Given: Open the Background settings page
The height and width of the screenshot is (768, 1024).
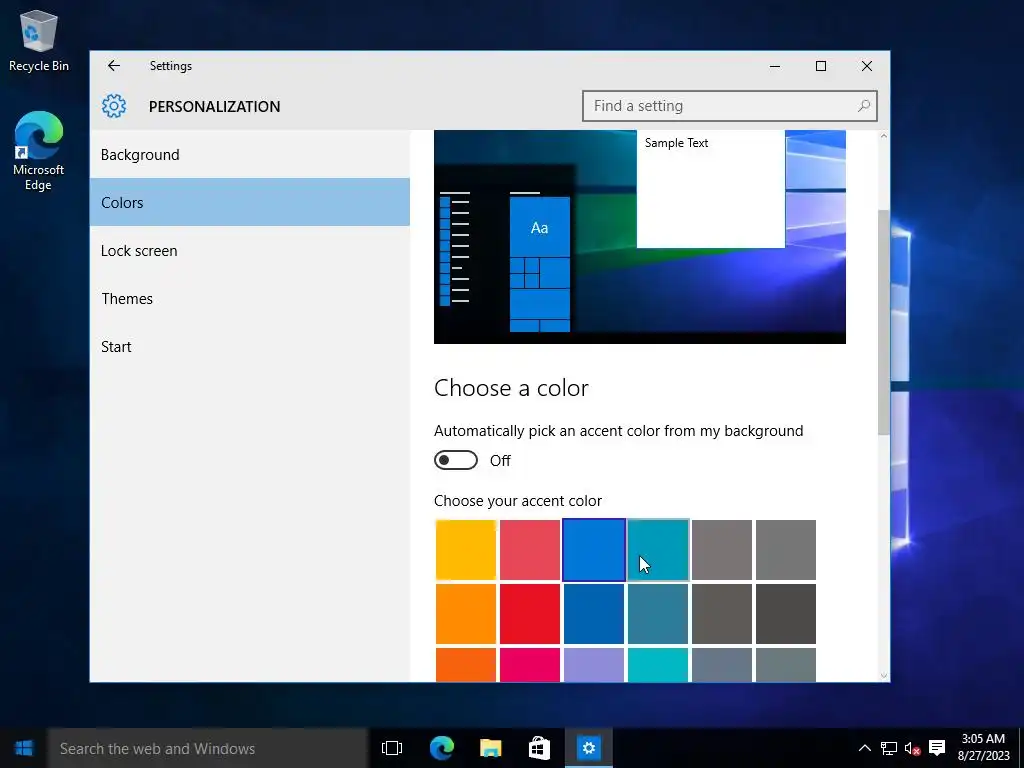Looking at the screenshot, I should (249, 155).
